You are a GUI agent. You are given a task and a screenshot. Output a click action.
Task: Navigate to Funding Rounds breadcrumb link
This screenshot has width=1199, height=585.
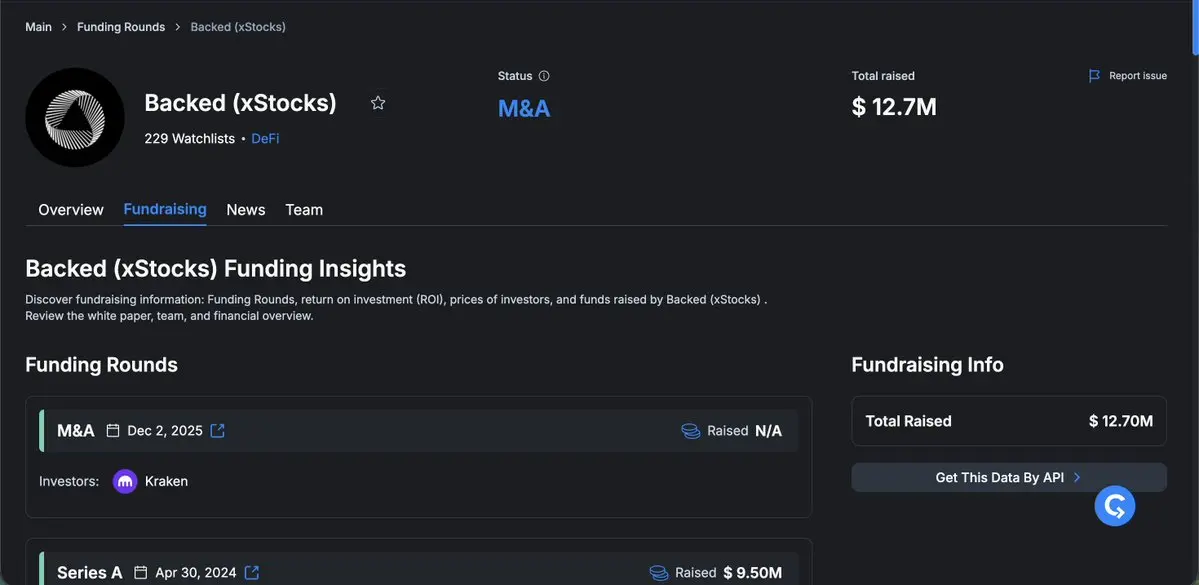[x=121, y=27]
